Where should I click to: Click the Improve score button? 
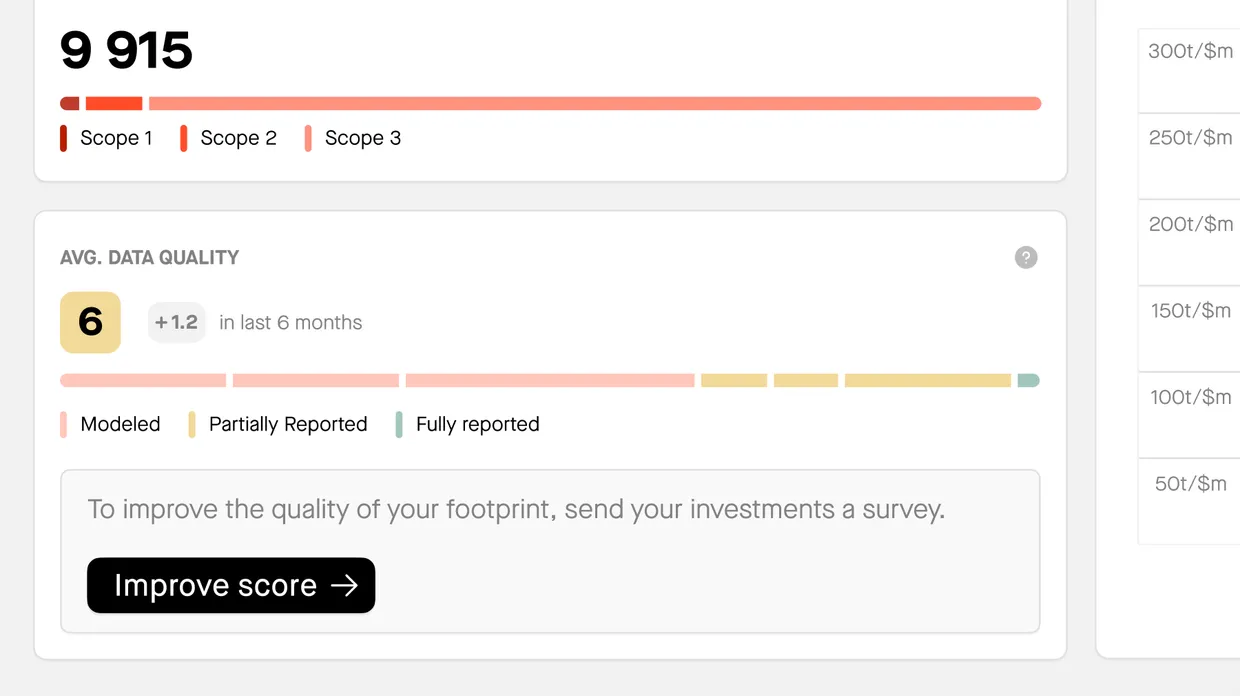coord(231,585)
